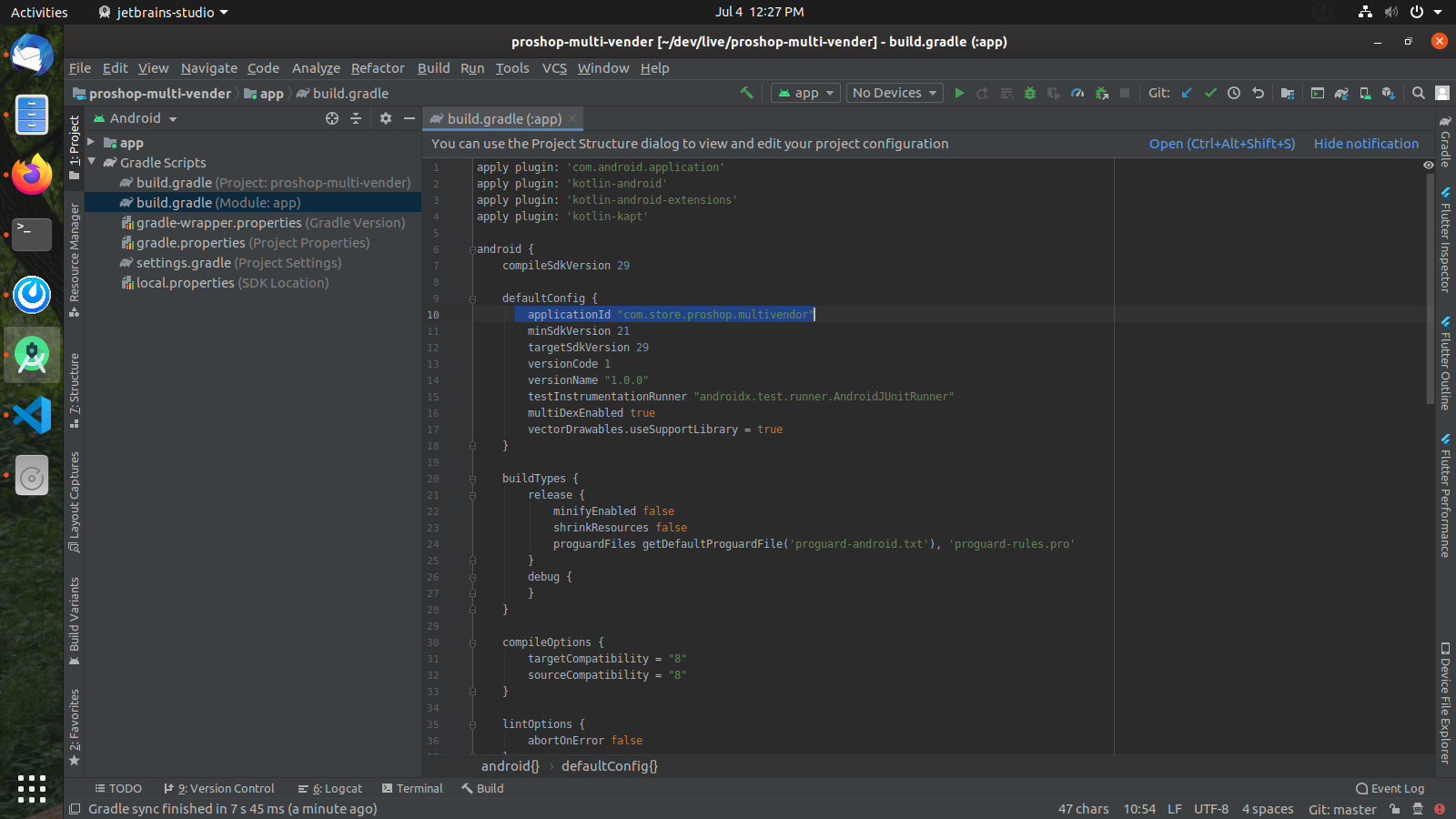Open the Event Log button

point(1390,789)
